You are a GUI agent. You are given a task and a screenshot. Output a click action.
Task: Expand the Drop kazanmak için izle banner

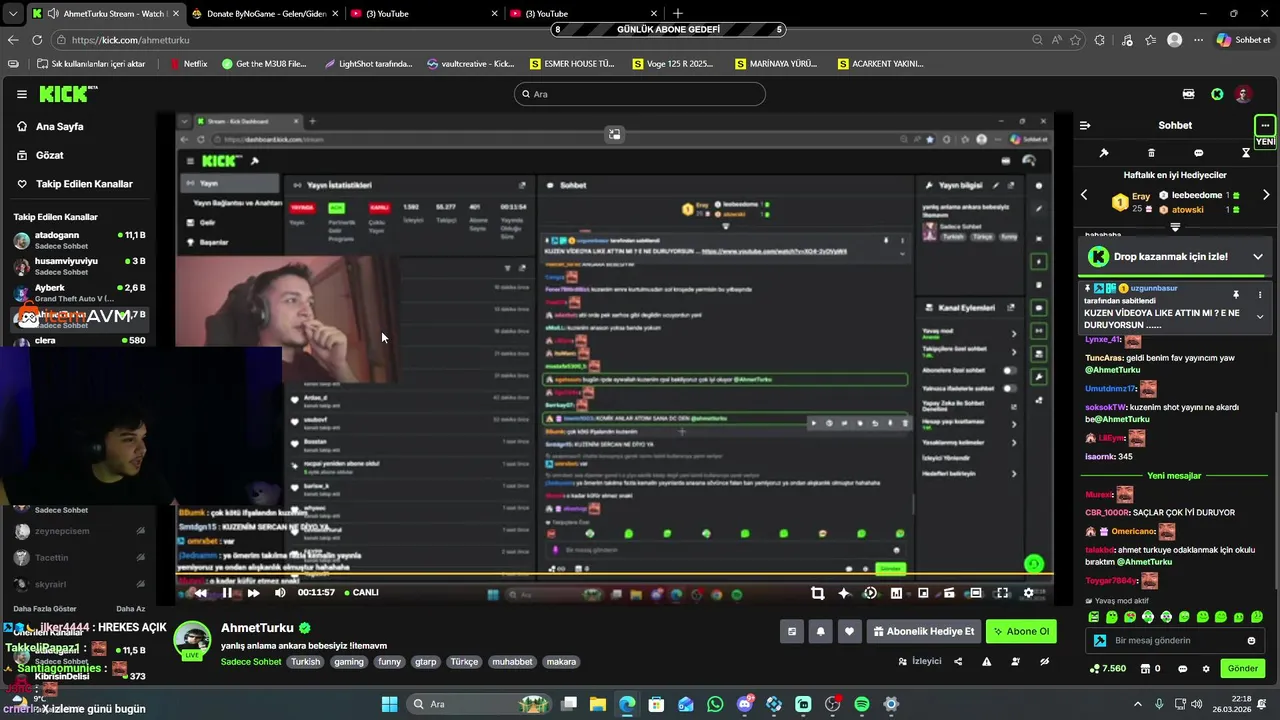[1258, 257]
